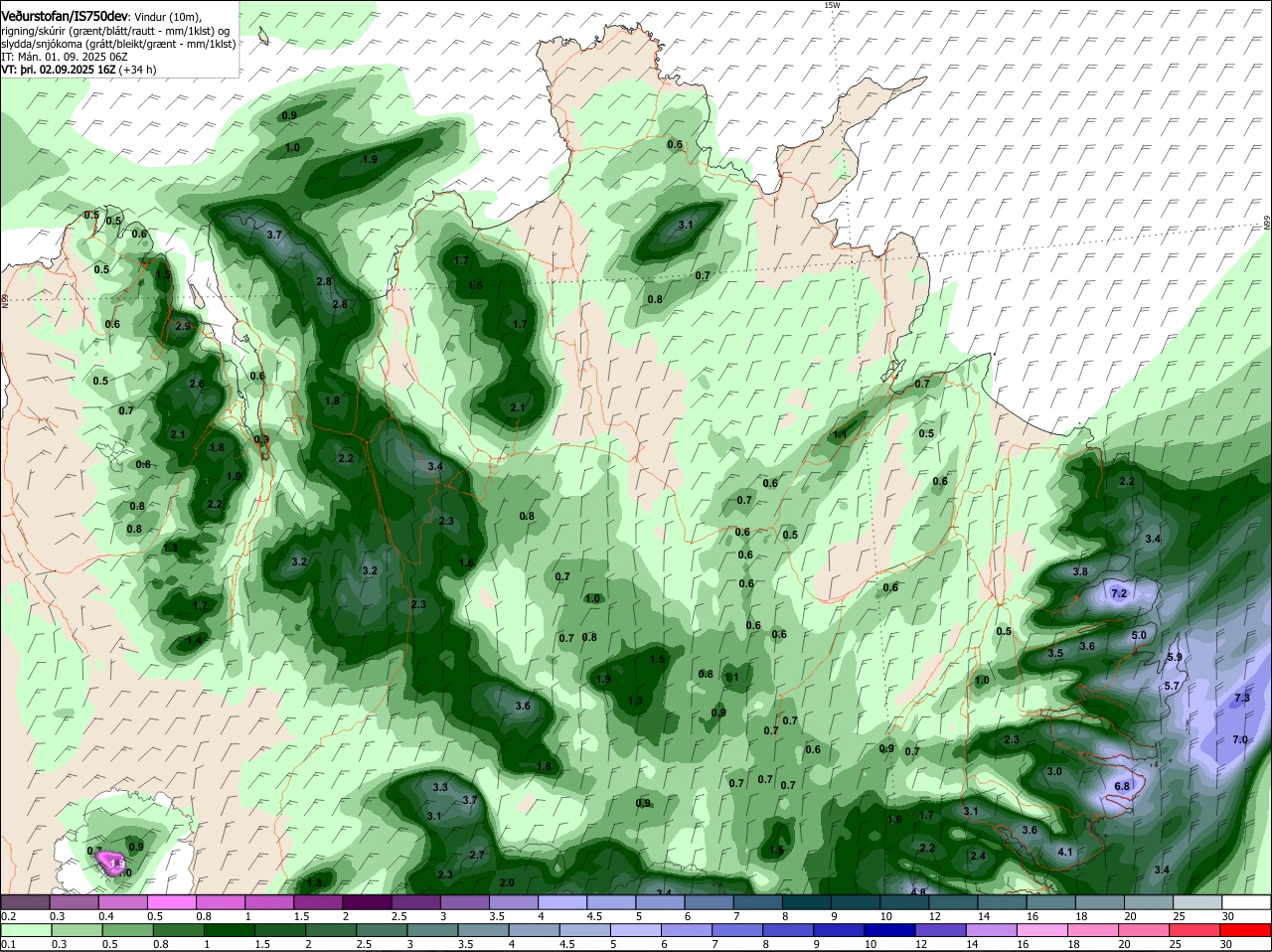
Task: Click the 5.0 value on the map
Action: pos(1139,635)
